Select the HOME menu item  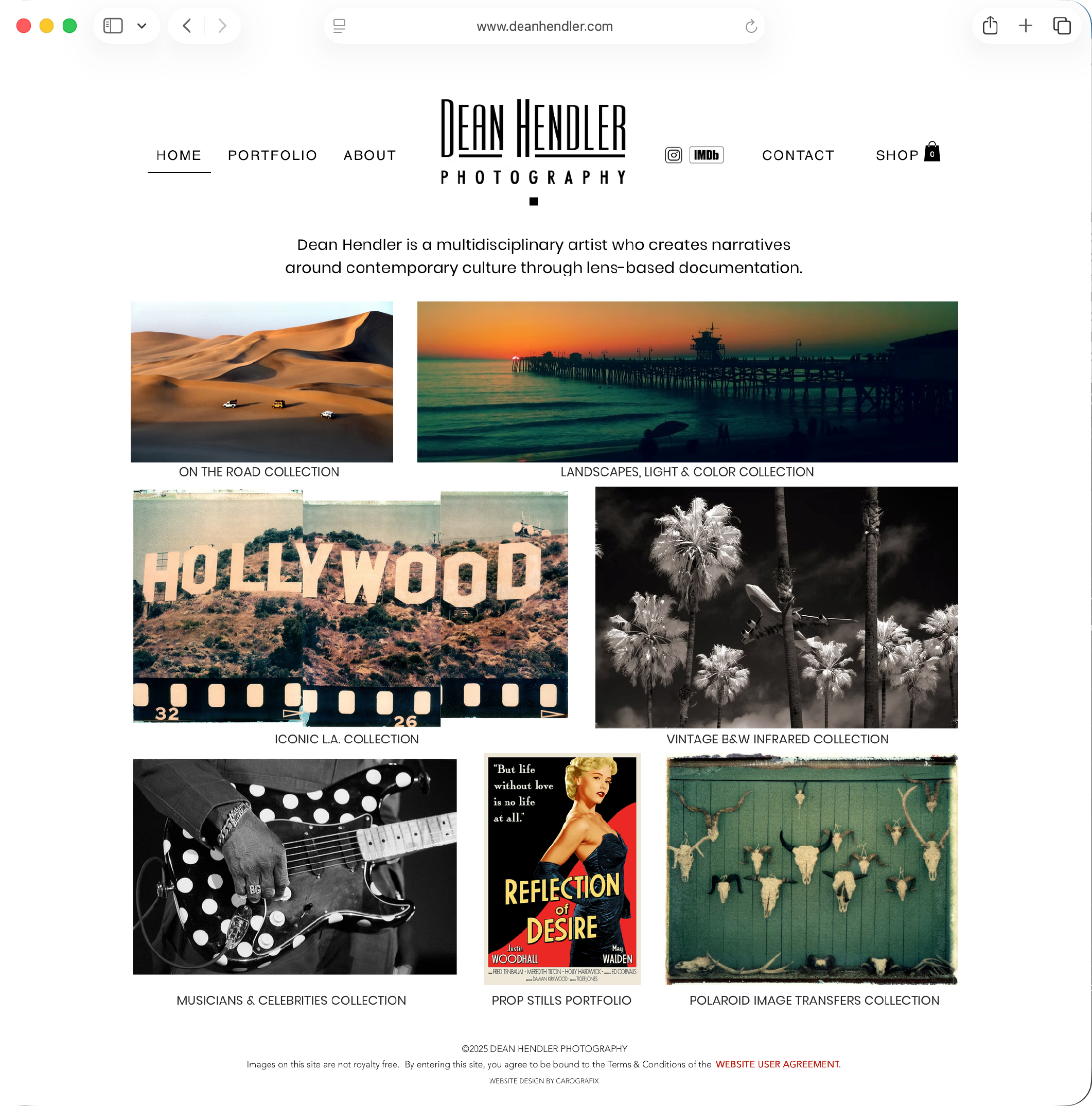(x=179, y=155)
